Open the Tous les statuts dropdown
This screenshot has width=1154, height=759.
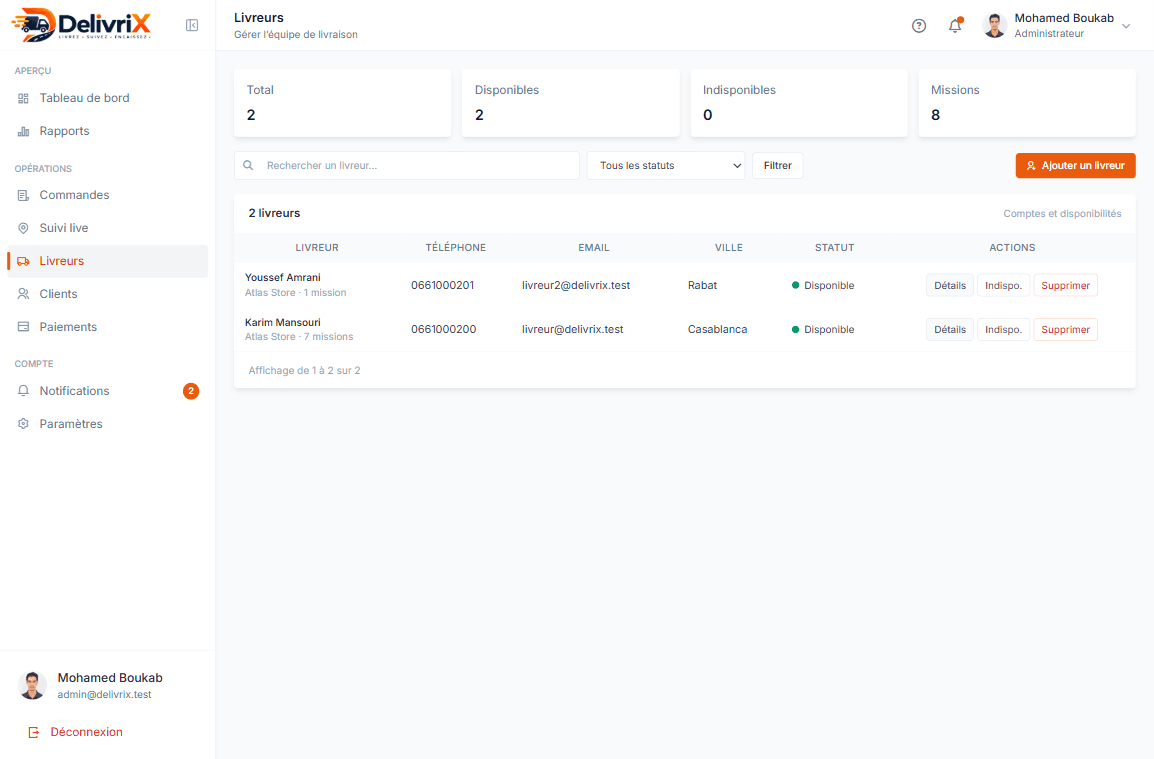pos(666,166)
